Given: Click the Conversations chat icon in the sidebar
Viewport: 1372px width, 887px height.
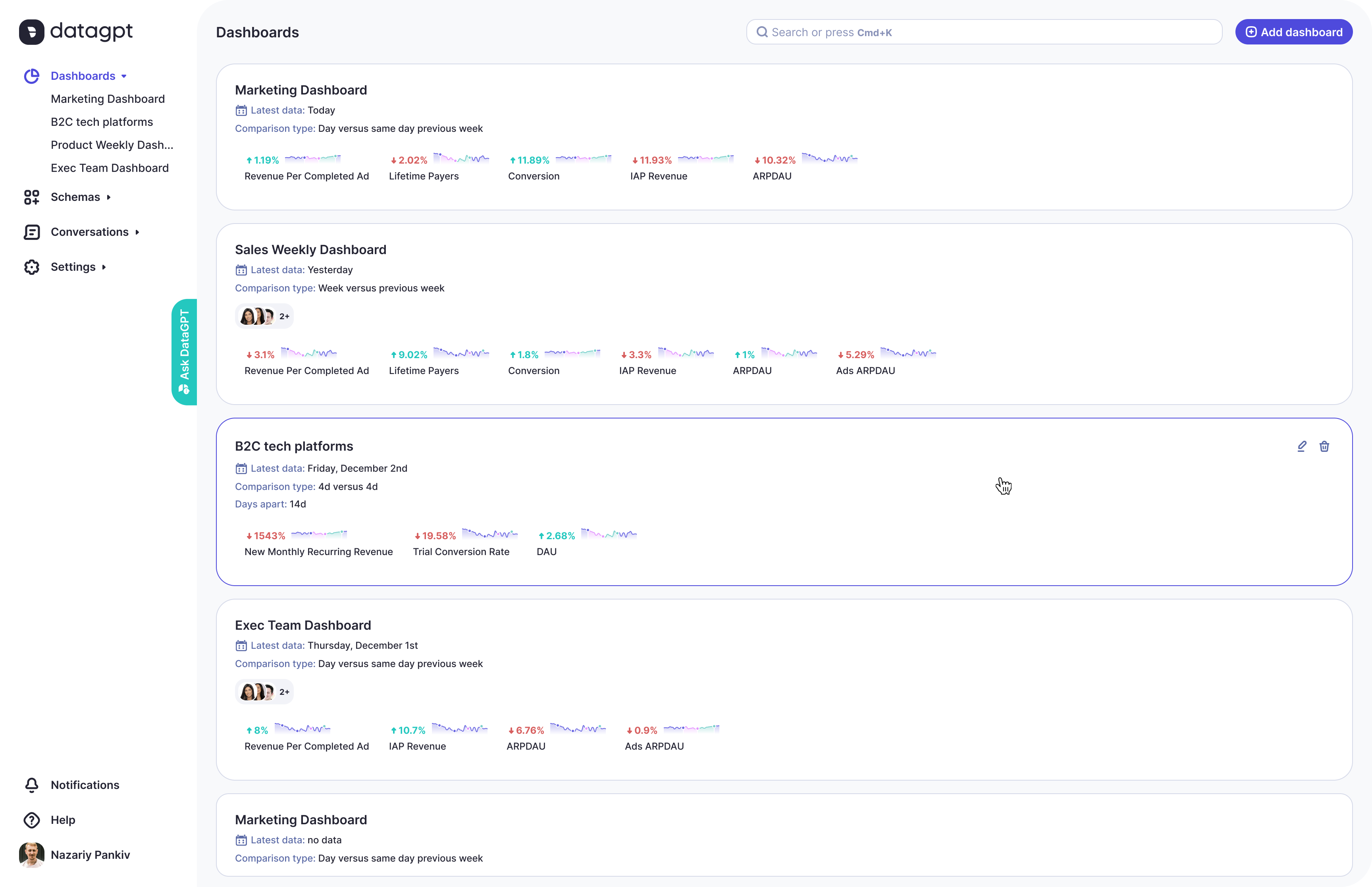Looking at the screenshot, I should pos(32,232).
